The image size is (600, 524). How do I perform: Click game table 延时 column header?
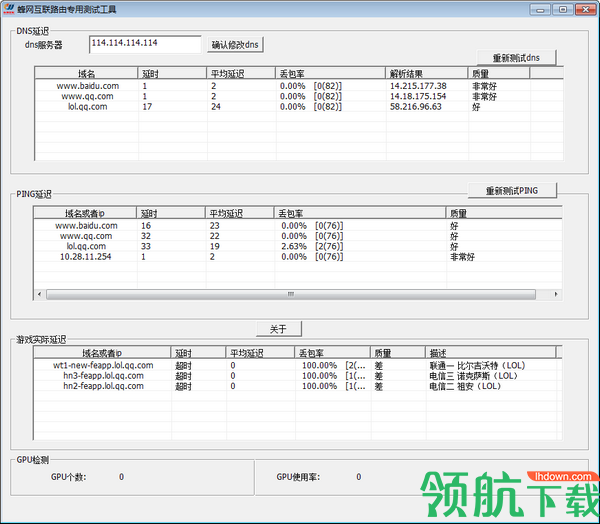pyautogui.click(x=198, y=353)
